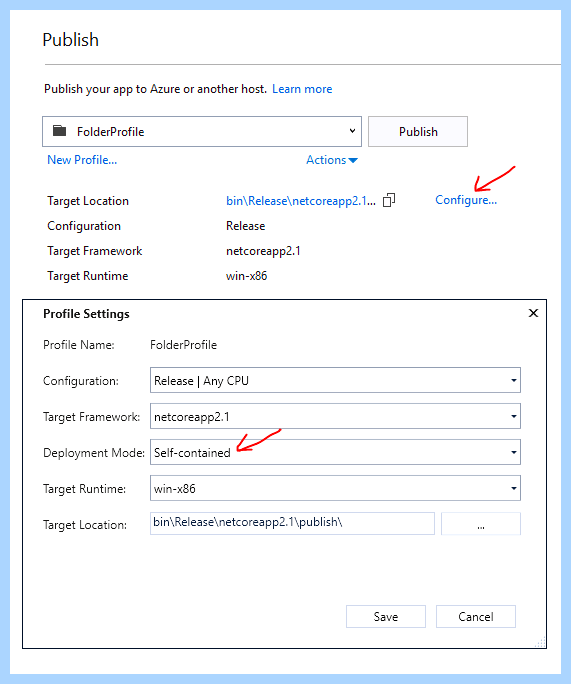Click the folder icon in the FolderProfile dropdown
571x684 pixels.
click(x=59, y=131)
